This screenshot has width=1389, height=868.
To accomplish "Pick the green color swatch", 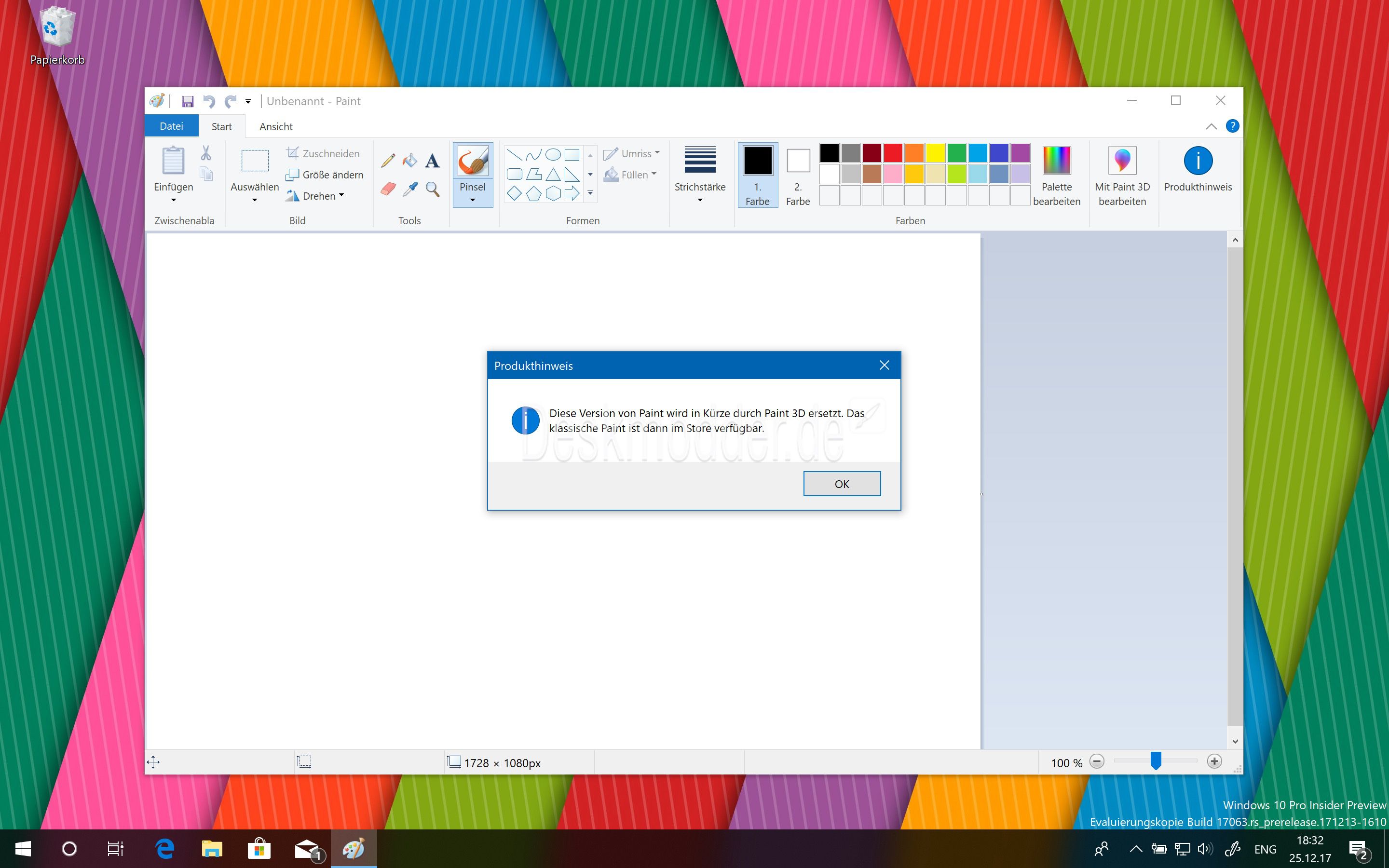I will click(956, 153).
